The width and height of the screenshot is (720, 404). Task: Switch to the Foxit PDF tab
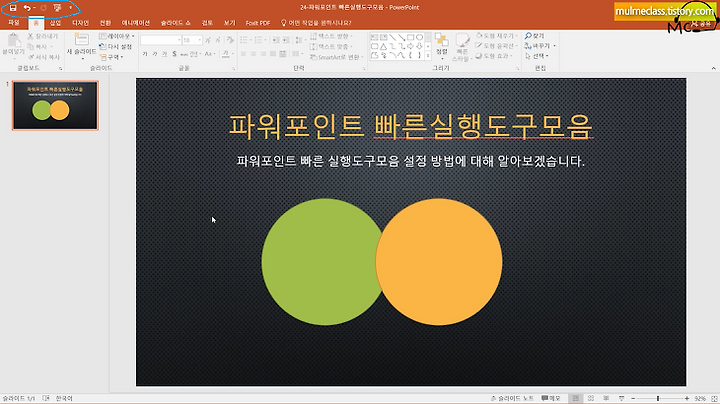258,22
